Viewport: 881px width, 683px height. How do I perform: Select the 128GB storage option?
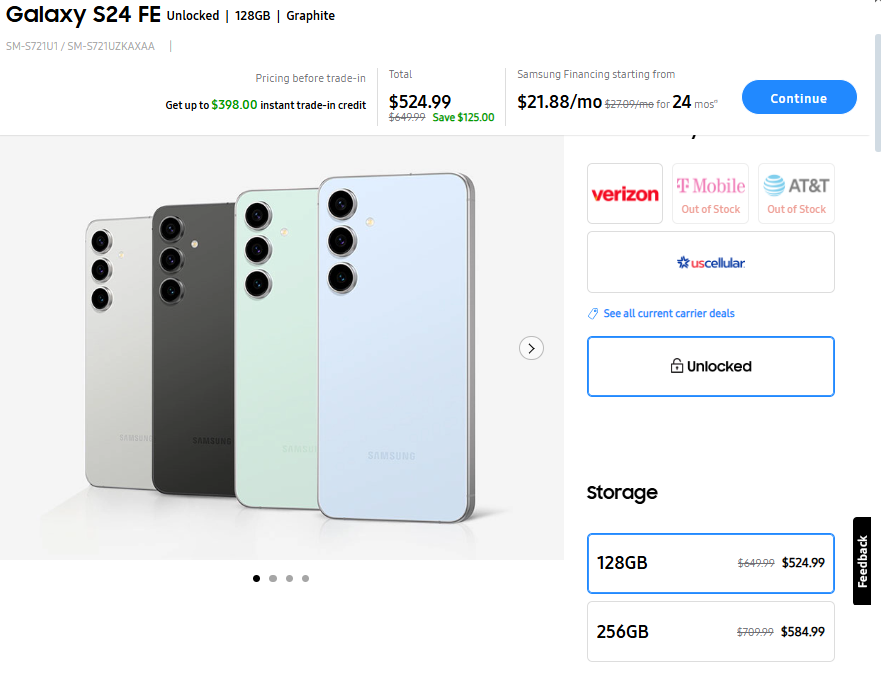click(710, 563)
